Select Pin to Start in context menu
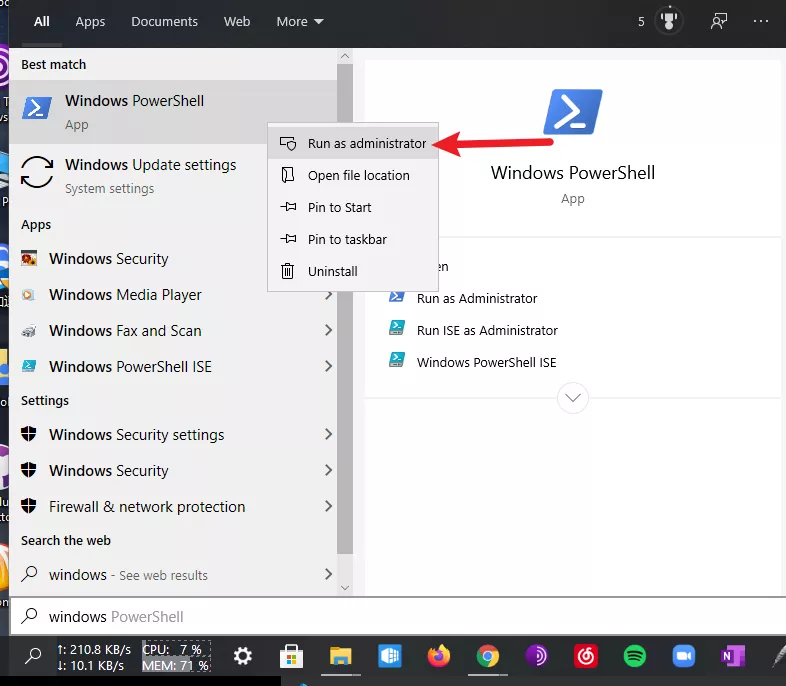The height and width of the screenshot is (686, 786). (x=353, y=207)
